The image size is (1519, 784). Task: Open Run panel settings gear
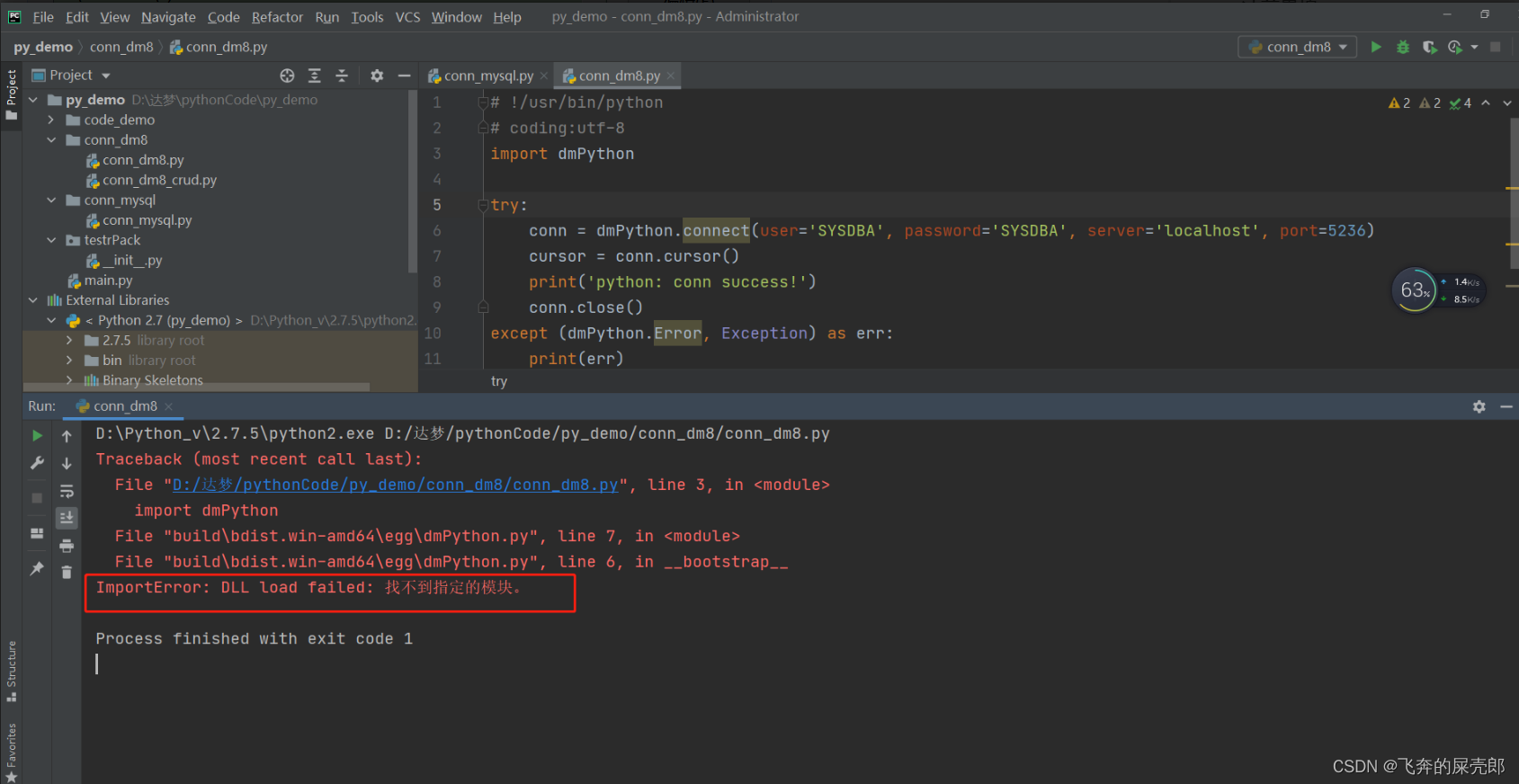point(1479,406)
